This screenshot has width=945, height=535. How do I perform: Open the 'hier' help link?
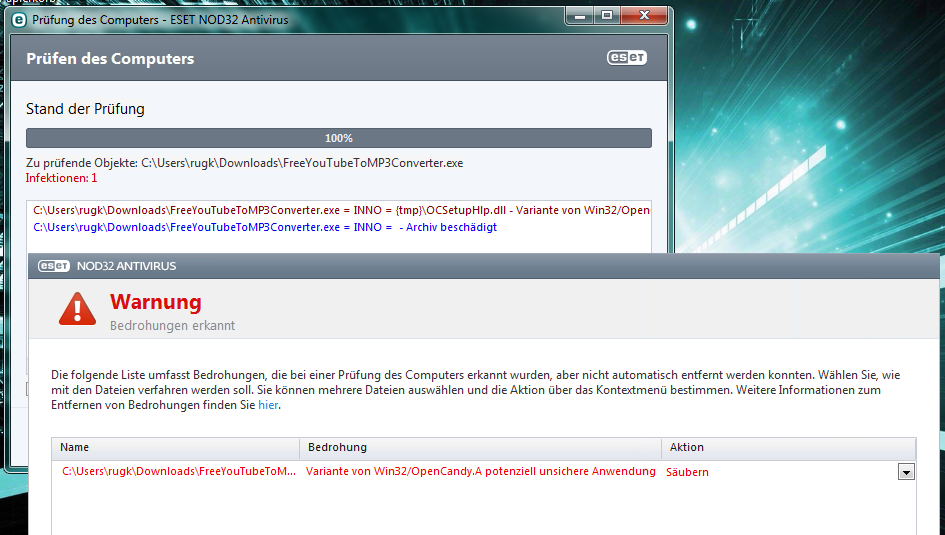tap(268, 405)
